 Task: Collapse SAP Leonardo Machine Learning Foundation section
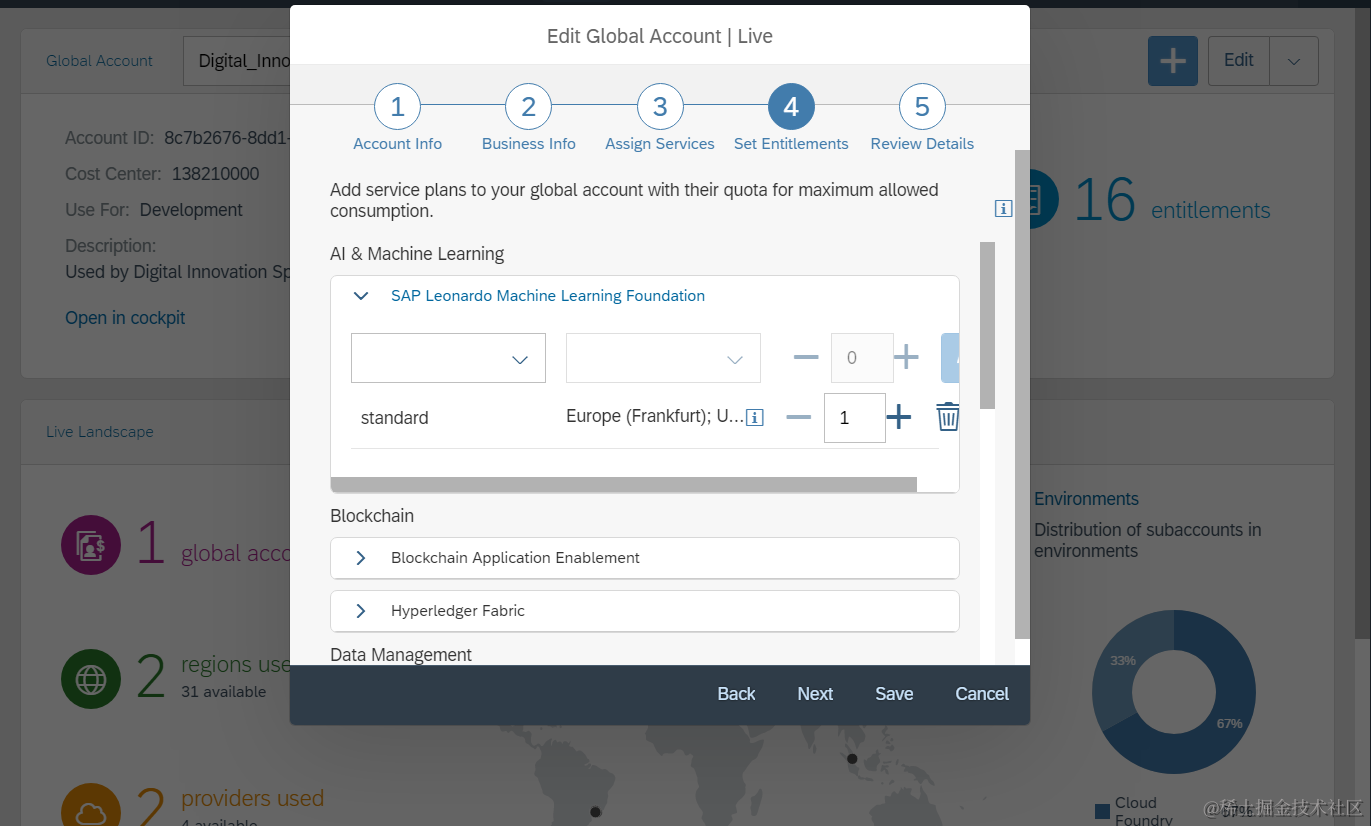pyautogui.click(x=361, y=296)
